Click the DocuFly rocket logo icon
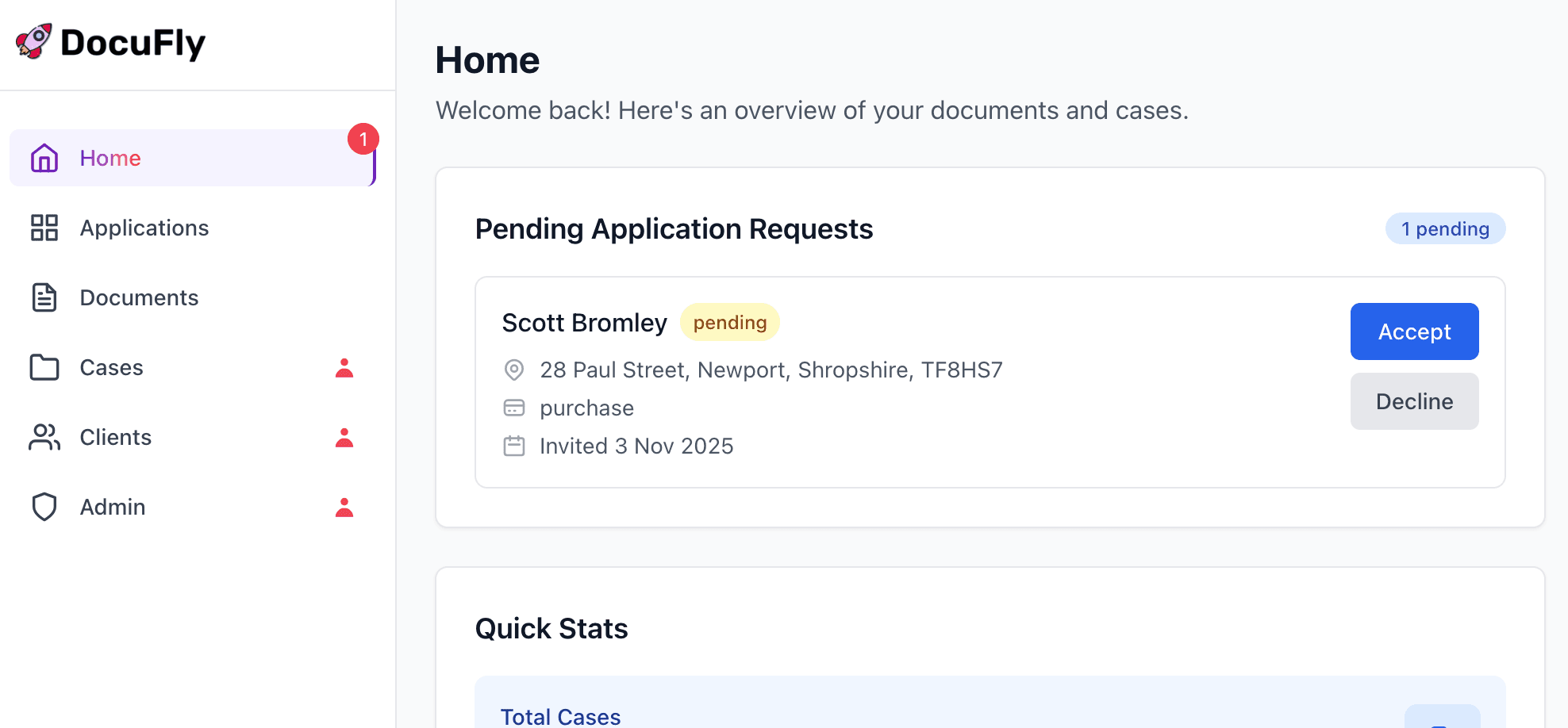 pos(33,41)
